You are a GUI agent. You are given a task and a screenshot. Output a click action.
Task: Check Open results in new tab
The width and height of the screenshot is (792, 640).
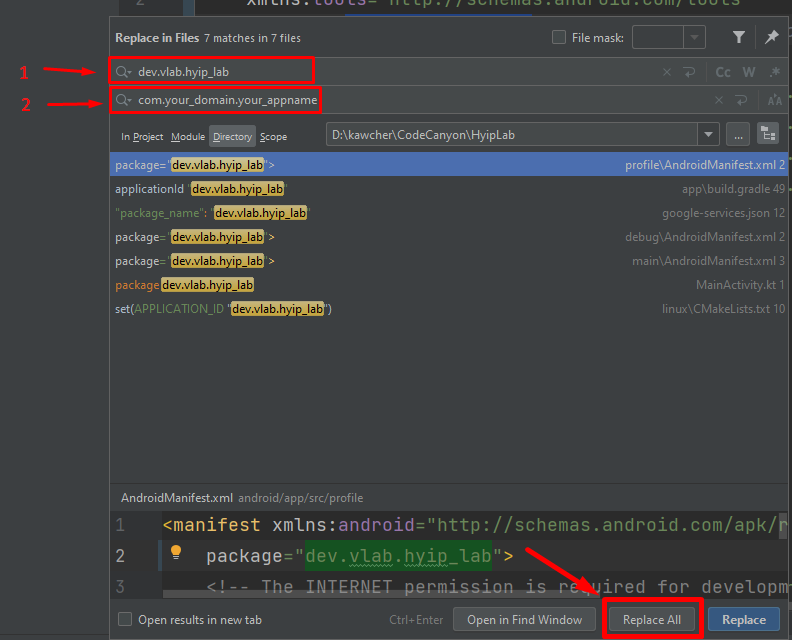[x=125, y=620]
